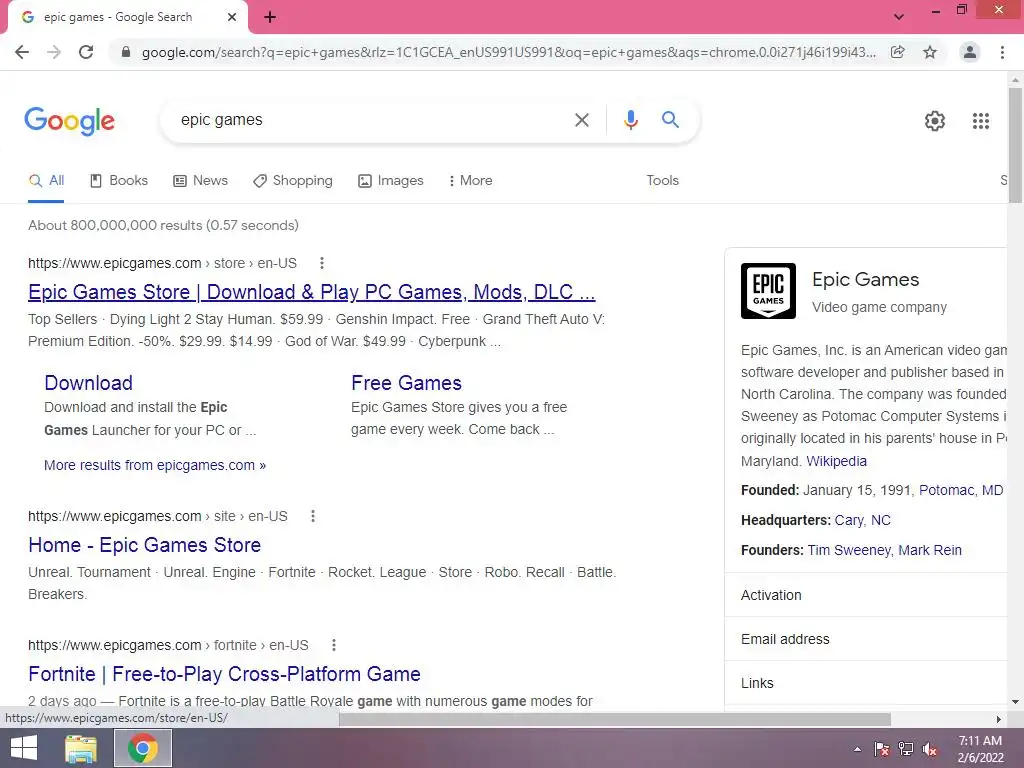Viewport: 1024px width, 768px height.
Task: Click the vertical scrollbar thumb
Action: [x=1015, y=145]
